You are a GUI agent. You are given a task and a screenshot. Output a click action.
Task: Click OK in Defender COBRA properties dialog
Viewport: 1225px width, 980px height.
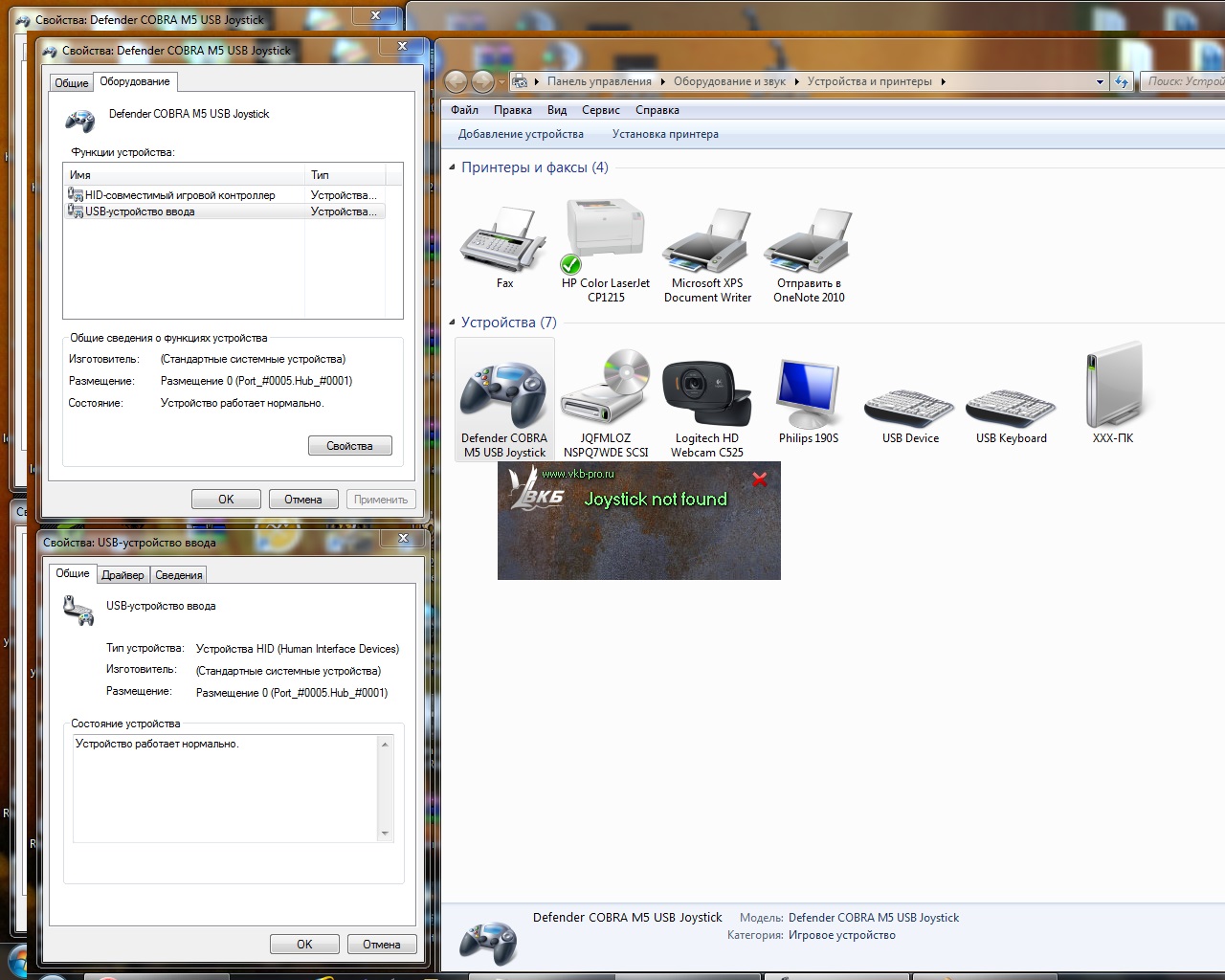click(226, 500)
